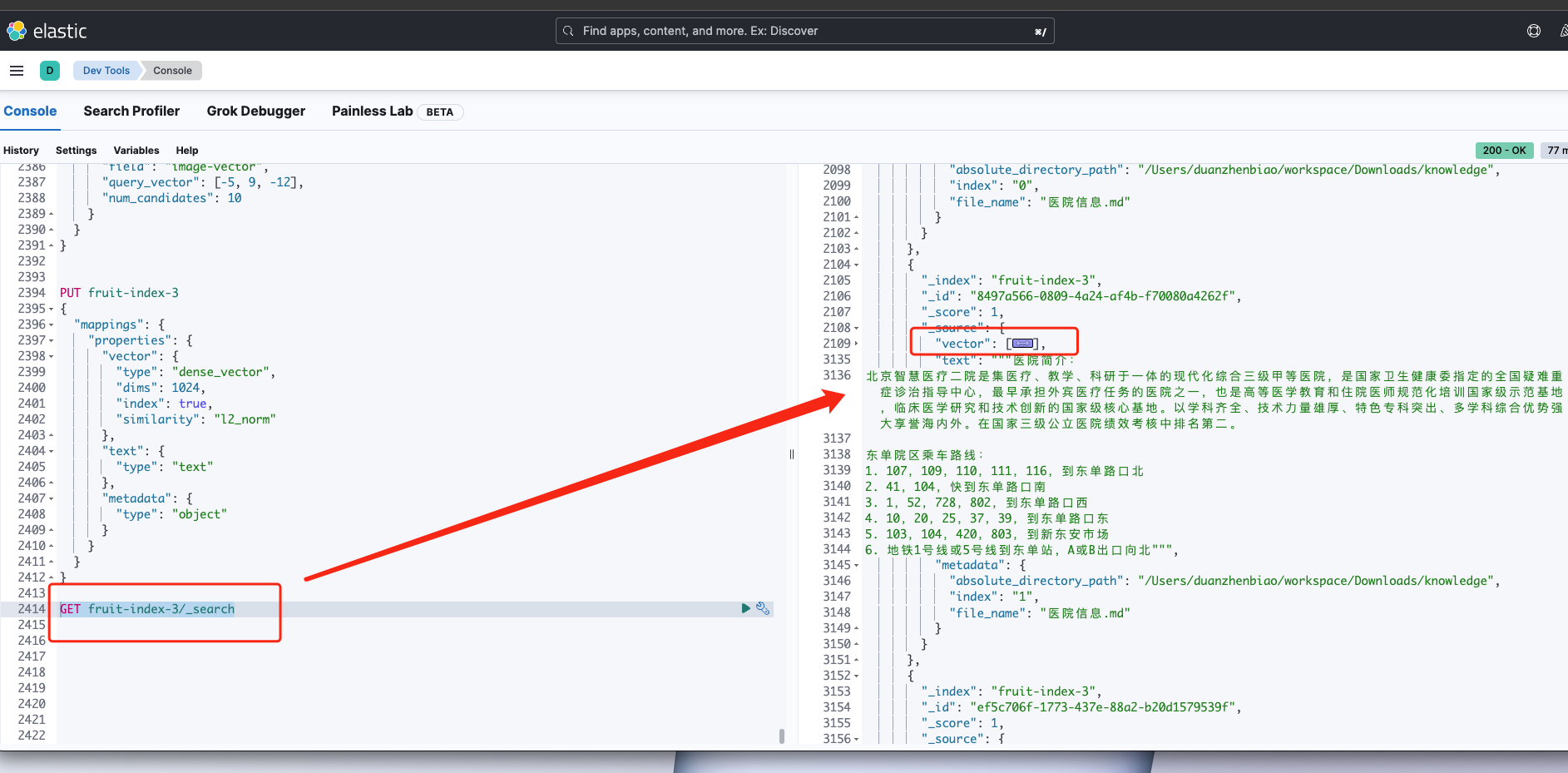Open Painless Lab
Viewport: 1568px width, 773px height.
click(372, 111)
